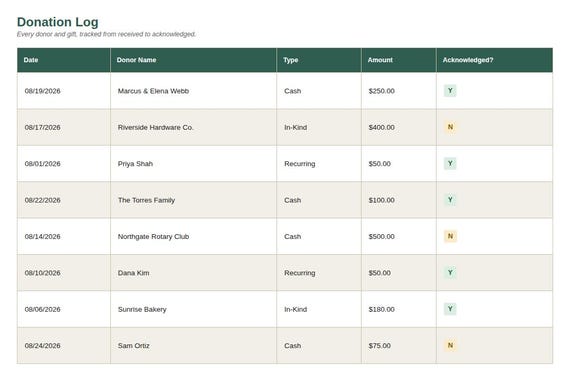Click the Donor Name column header
The image size is (570, 385).
[x=193, y=60]
